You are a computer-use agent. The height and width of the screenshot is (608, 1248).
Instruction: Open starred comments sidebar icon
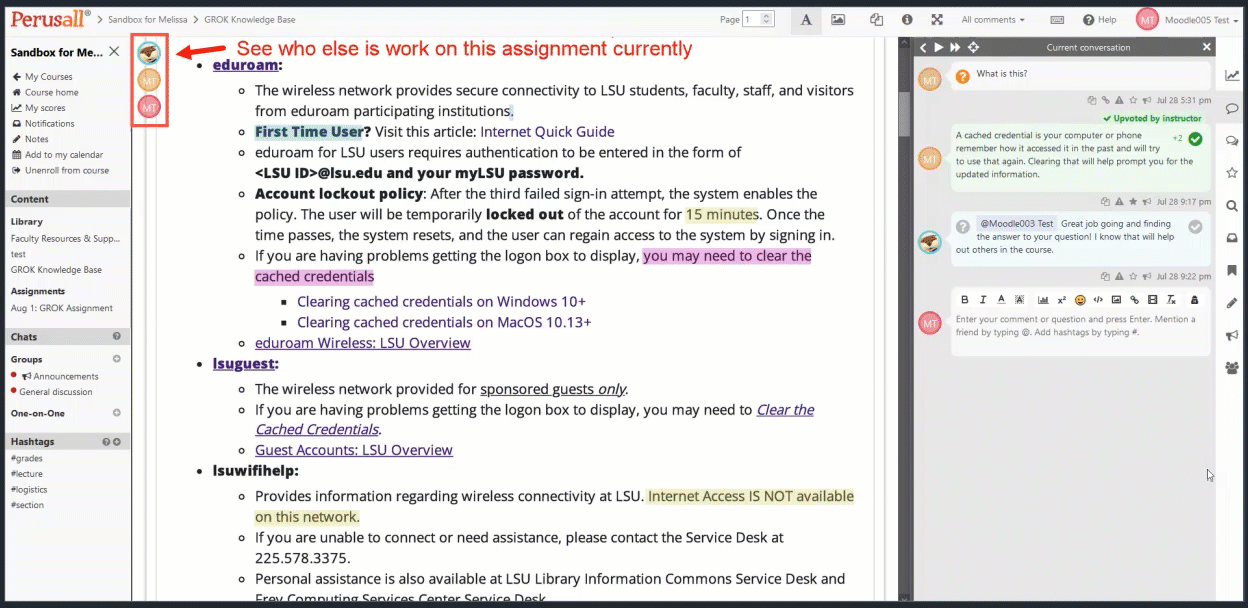pyautogui.click(x=1232, y=173)
